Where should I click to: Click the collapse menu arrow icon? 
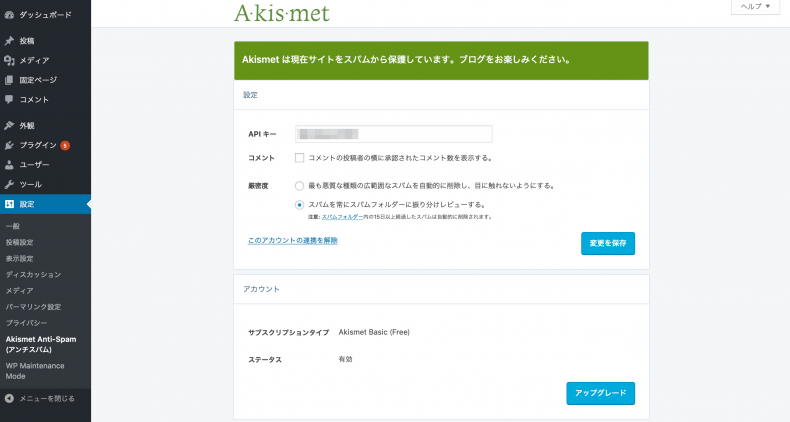pos(9,398)
